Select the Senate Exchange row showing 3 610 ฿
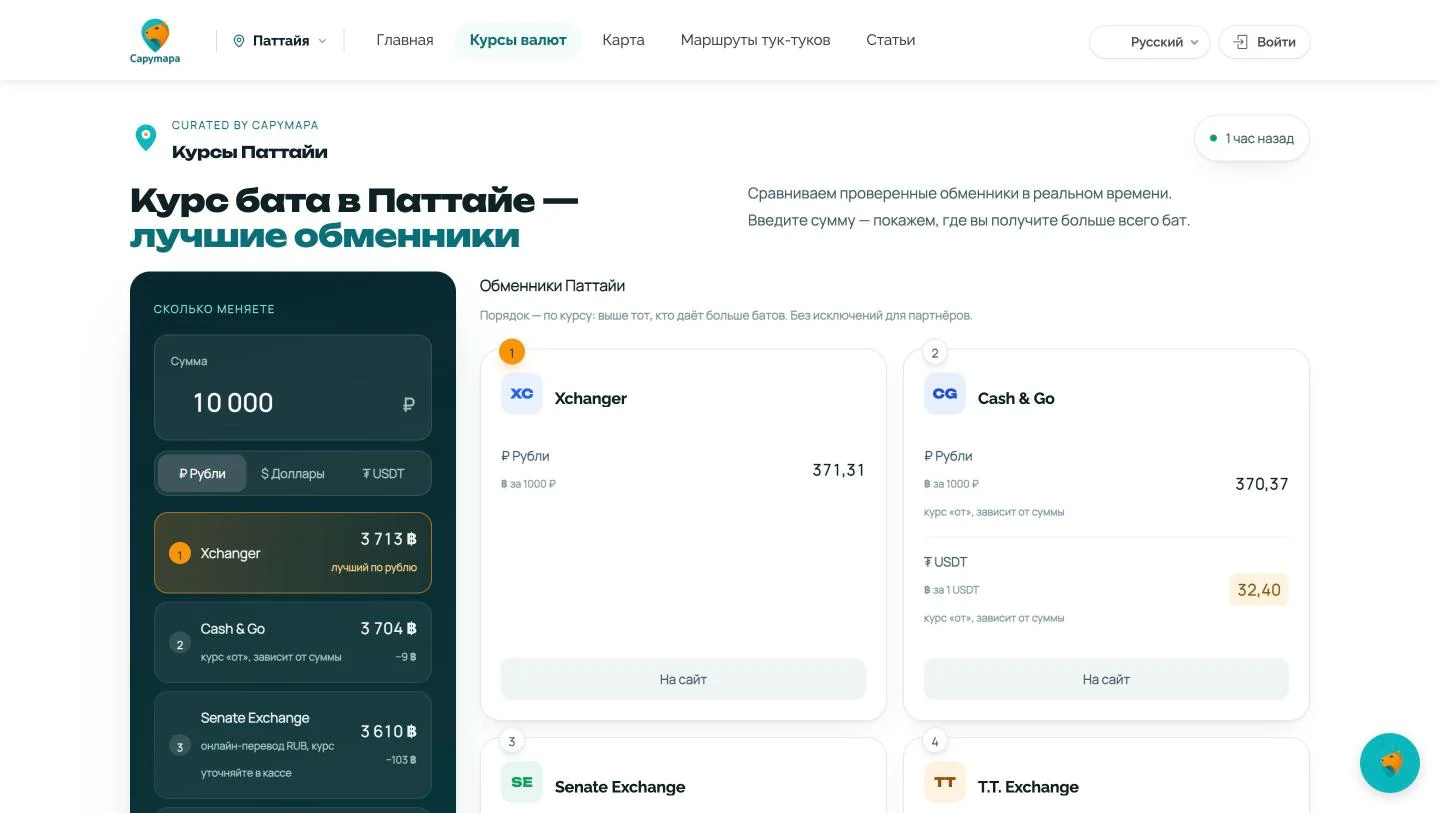1440x813 pixels. [293, 745]
